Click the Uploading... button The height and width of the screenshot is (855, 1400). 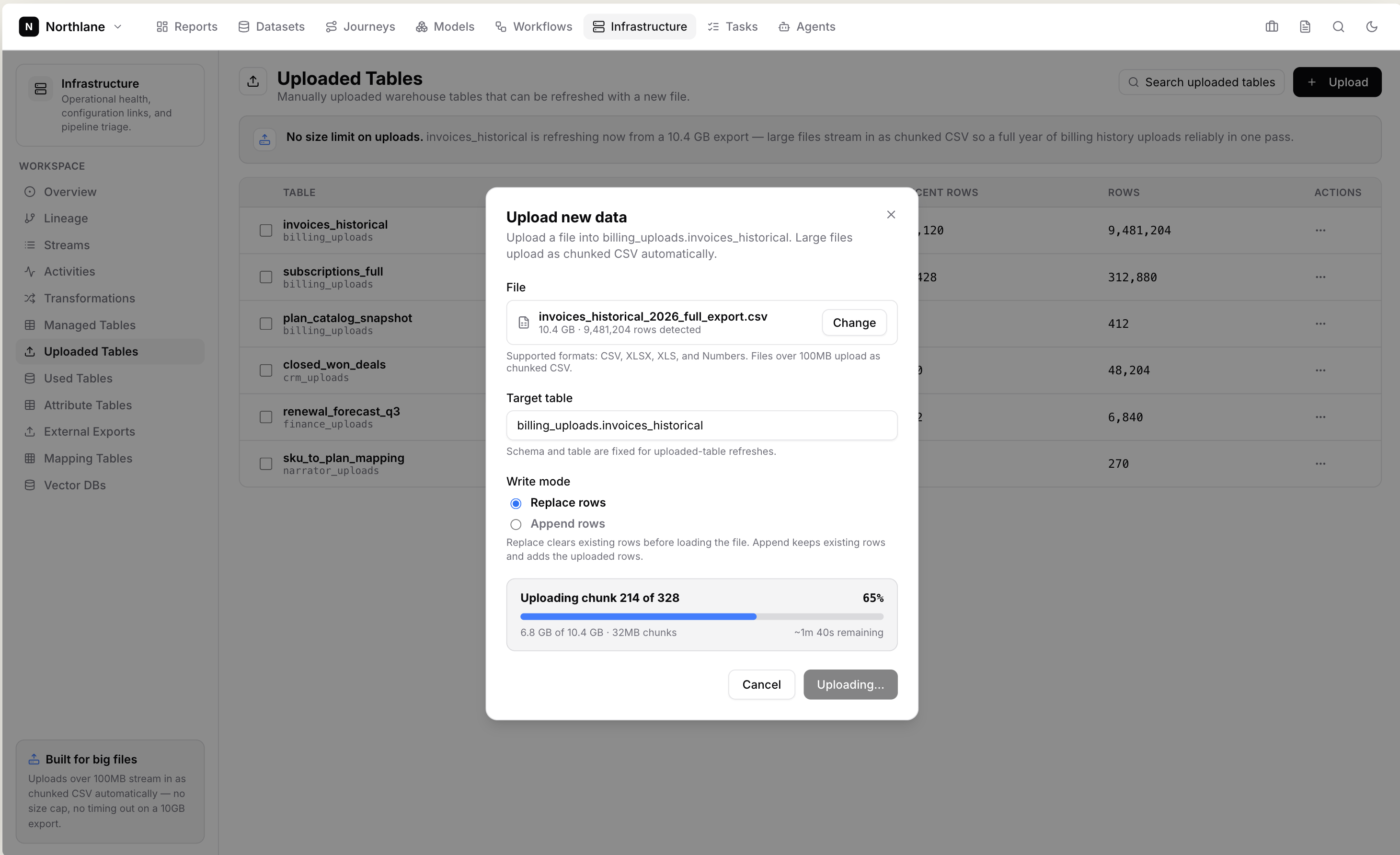point(850,684)
